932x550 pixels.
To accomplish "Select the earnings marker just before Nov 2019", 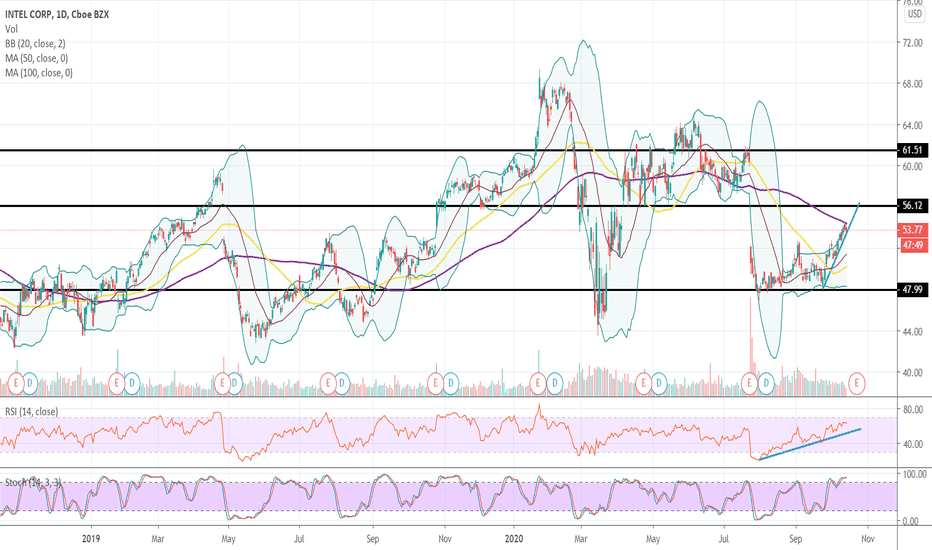I will (x=436, y=384).
